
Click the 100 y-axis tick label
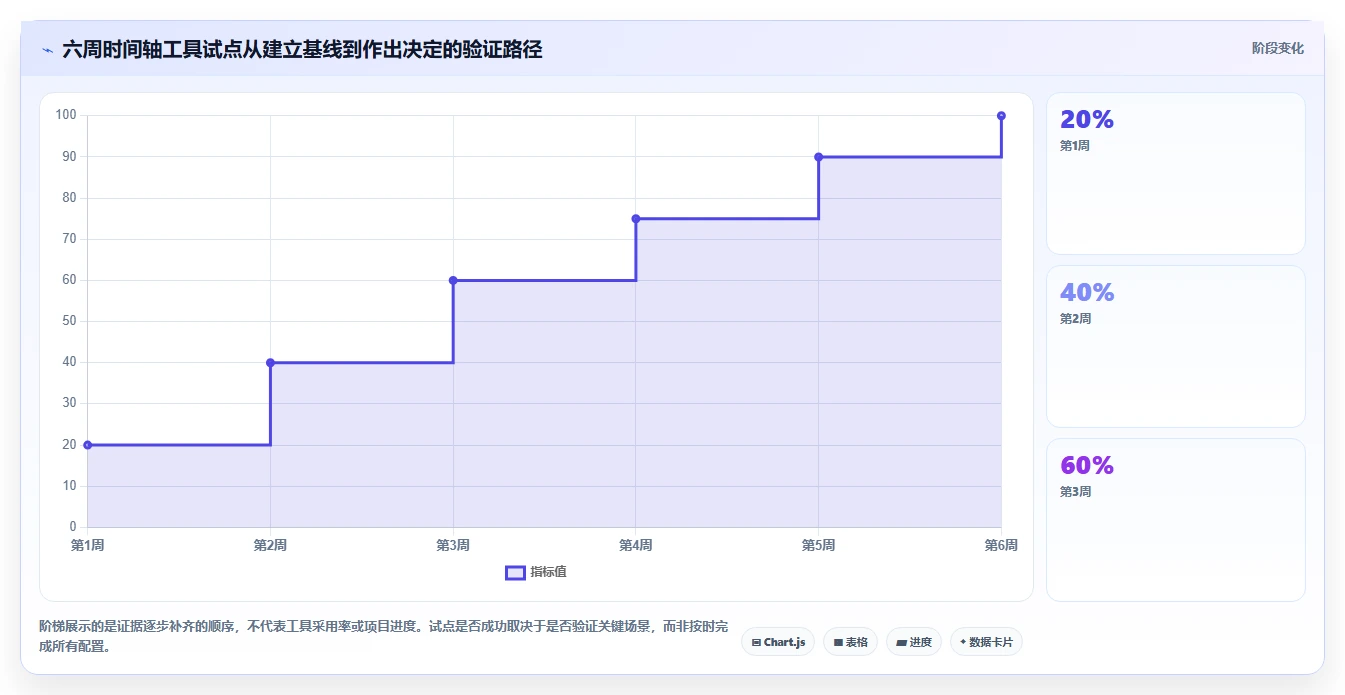click(x=66, y=115)
